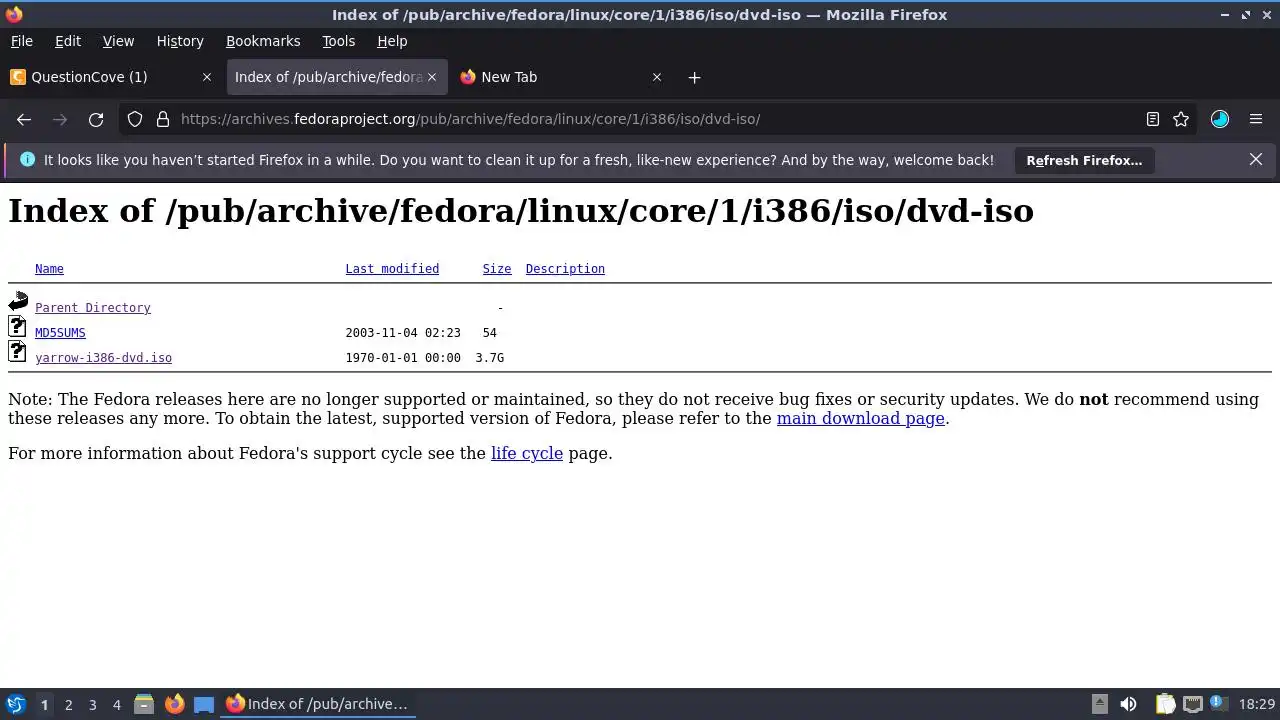Download yarrow-i386-dvd.iso link

[103, 358]
